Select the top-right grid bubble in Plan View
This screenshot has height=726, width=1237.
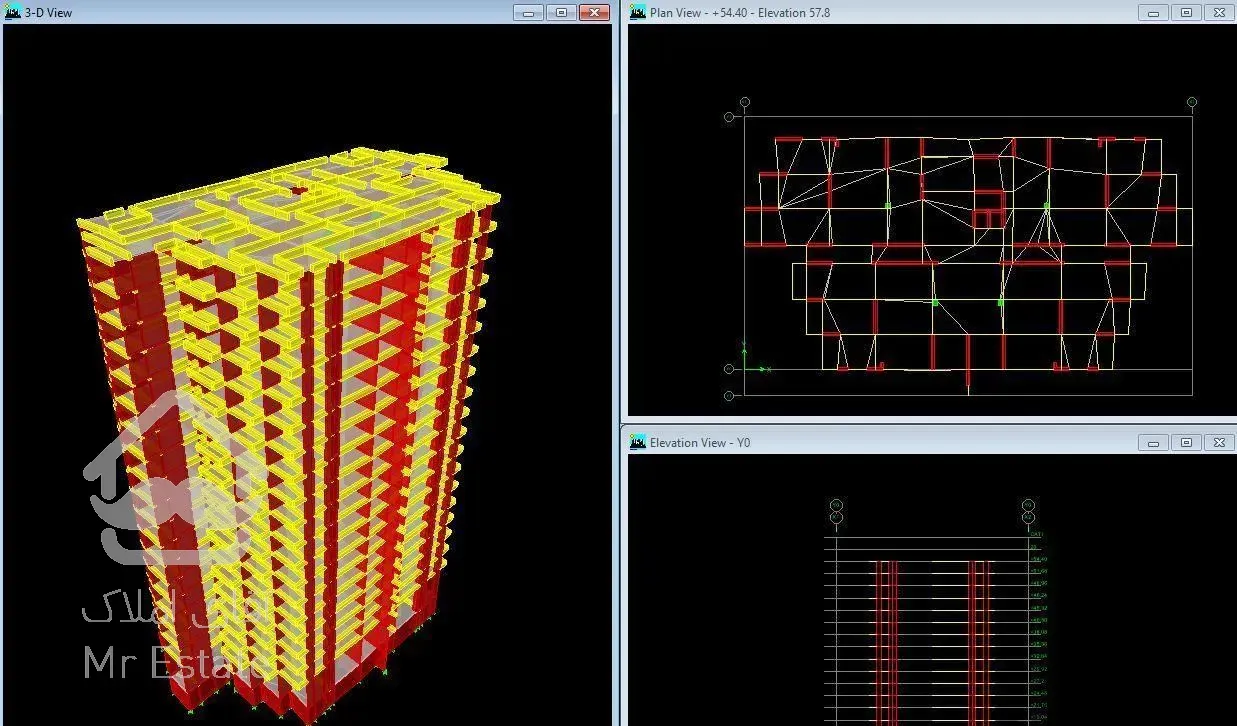(x=1192, y=102)
